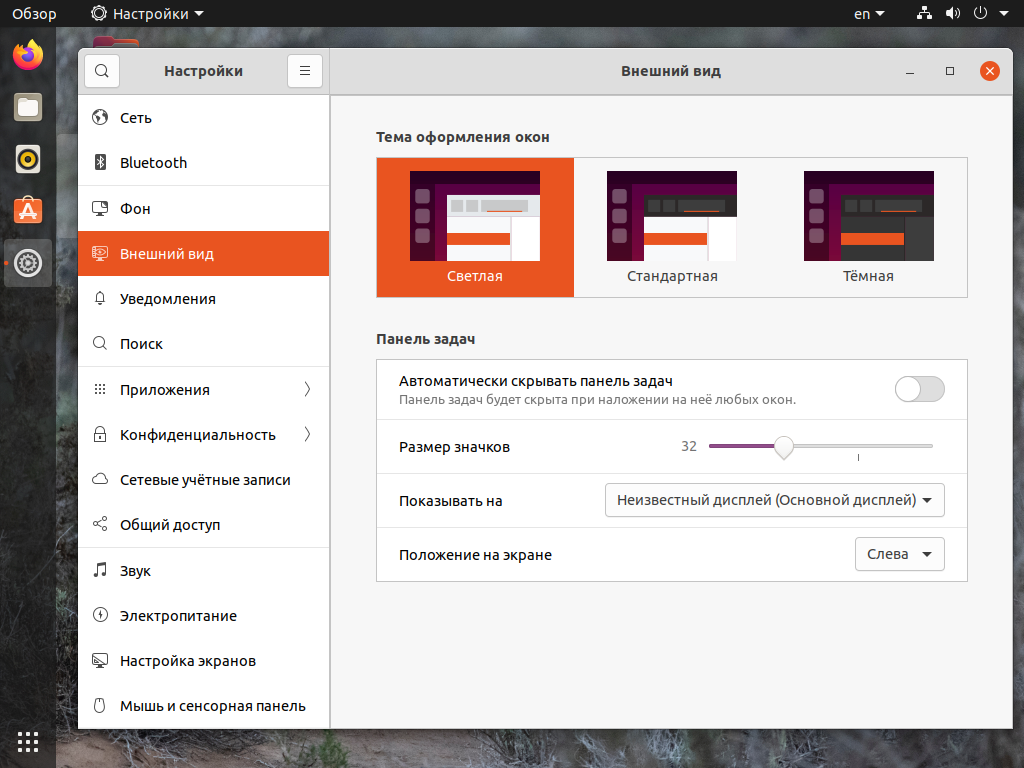Open the en keyboard layout menu
Image resolution: width=1024 pixels, height=768 pixels.
[x=869, y=14]
